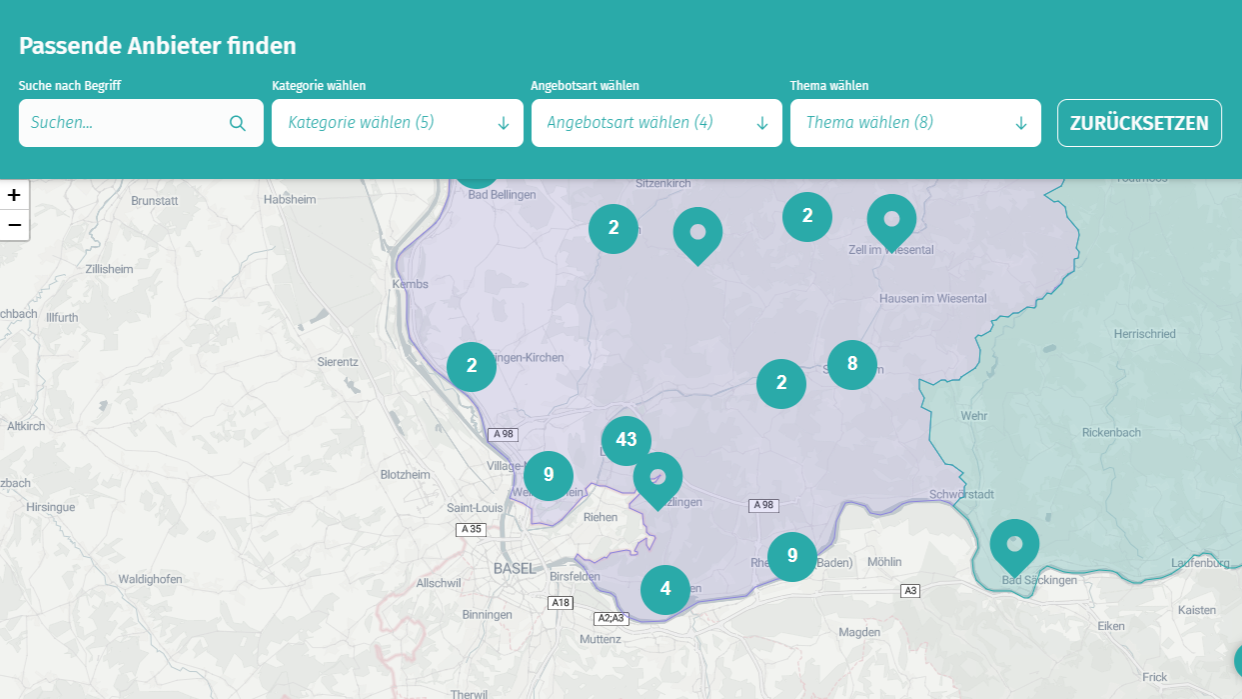Open the Thema wählen dropdown

pyautogui.click(x=914, y=123)
